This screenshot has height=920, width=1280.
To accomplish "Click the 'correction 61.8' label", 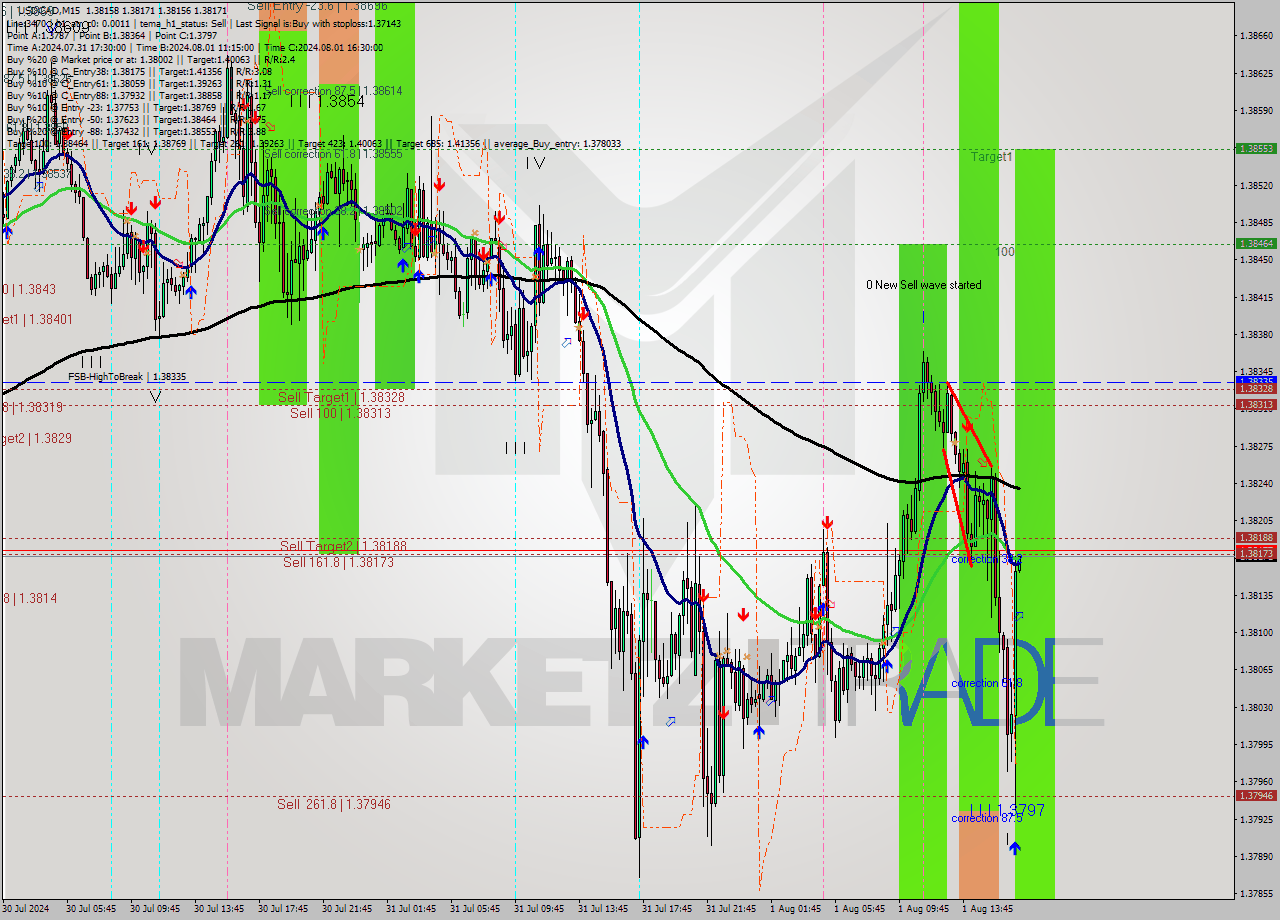I will 986,683.
